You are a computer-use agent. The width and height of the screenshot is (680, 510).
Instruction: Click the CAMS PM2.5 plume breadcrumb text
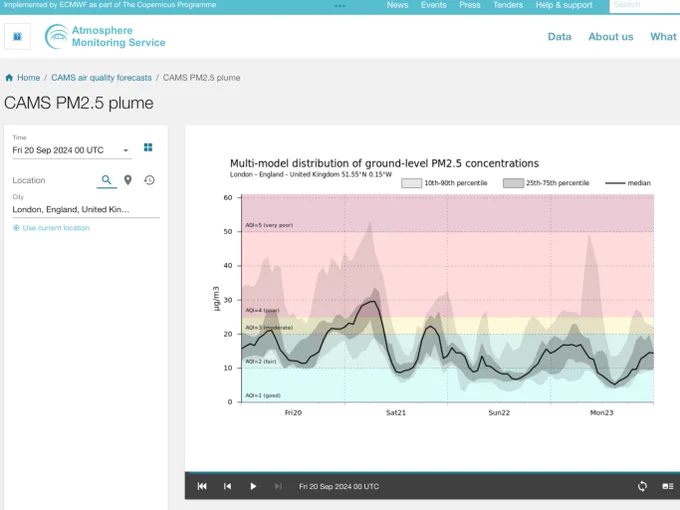[x=201, y=78]
